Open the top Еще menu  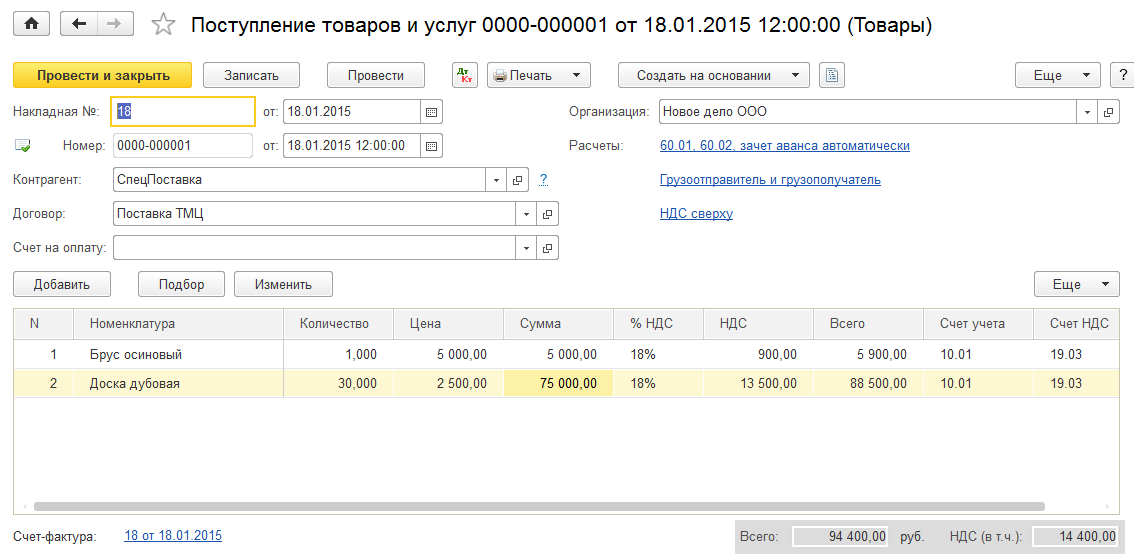tap(1057, 75)
